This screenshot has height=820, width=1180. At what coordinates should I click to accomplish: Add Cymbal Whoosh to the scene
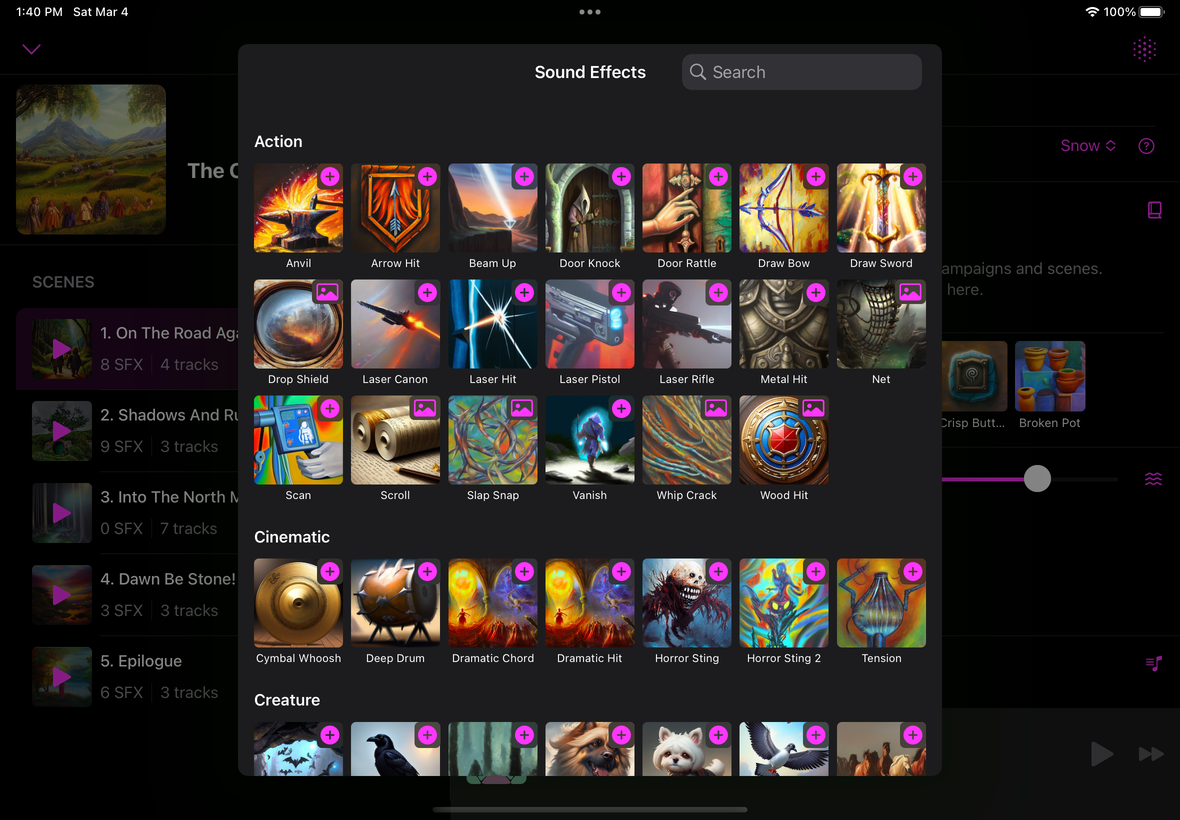[329, 572]
